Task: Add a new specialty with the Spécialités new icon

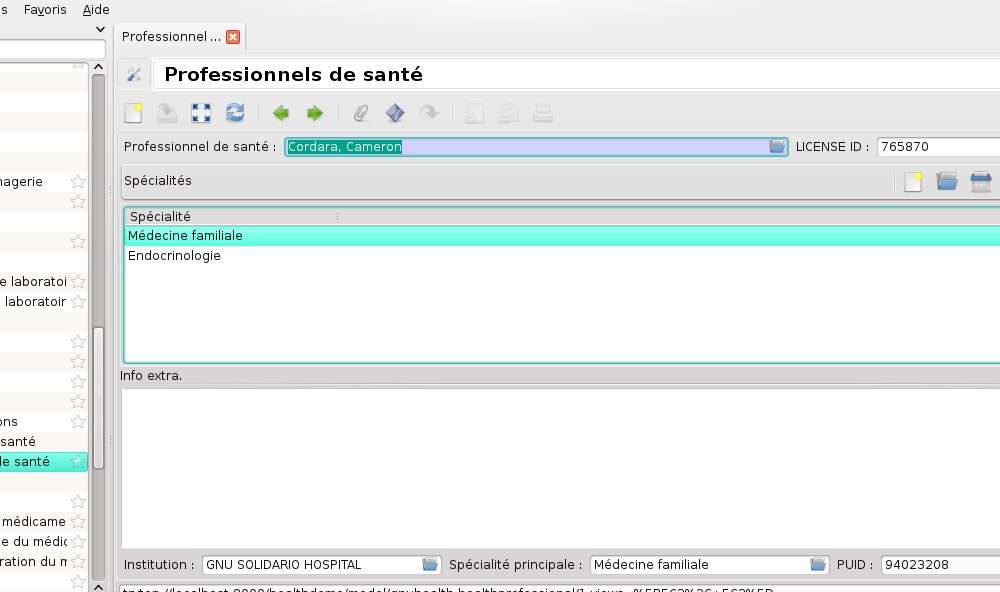Action: coord(913,181)
